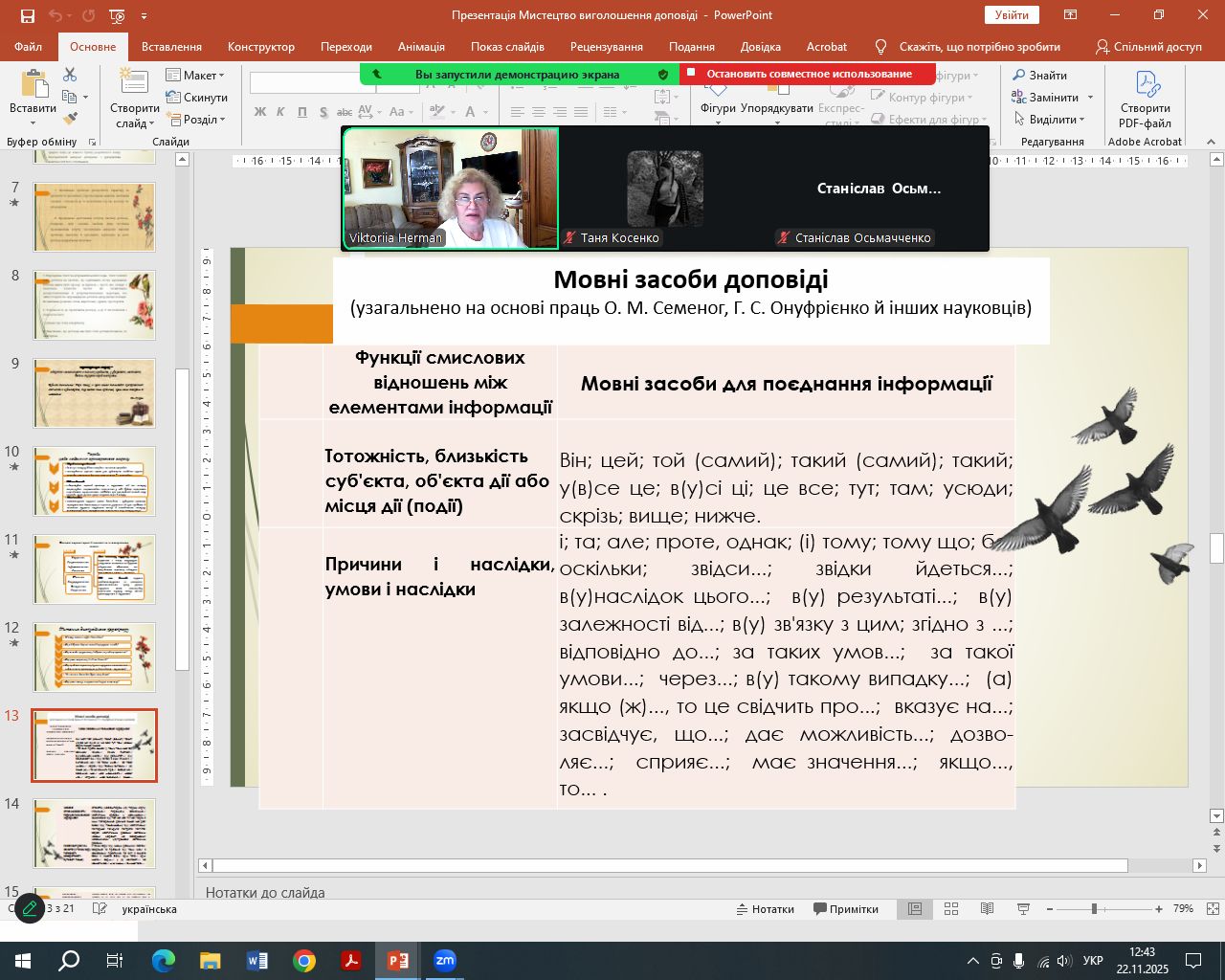Select the Format Painter brush icon
Screen dimensions: 1225x980
70,119
